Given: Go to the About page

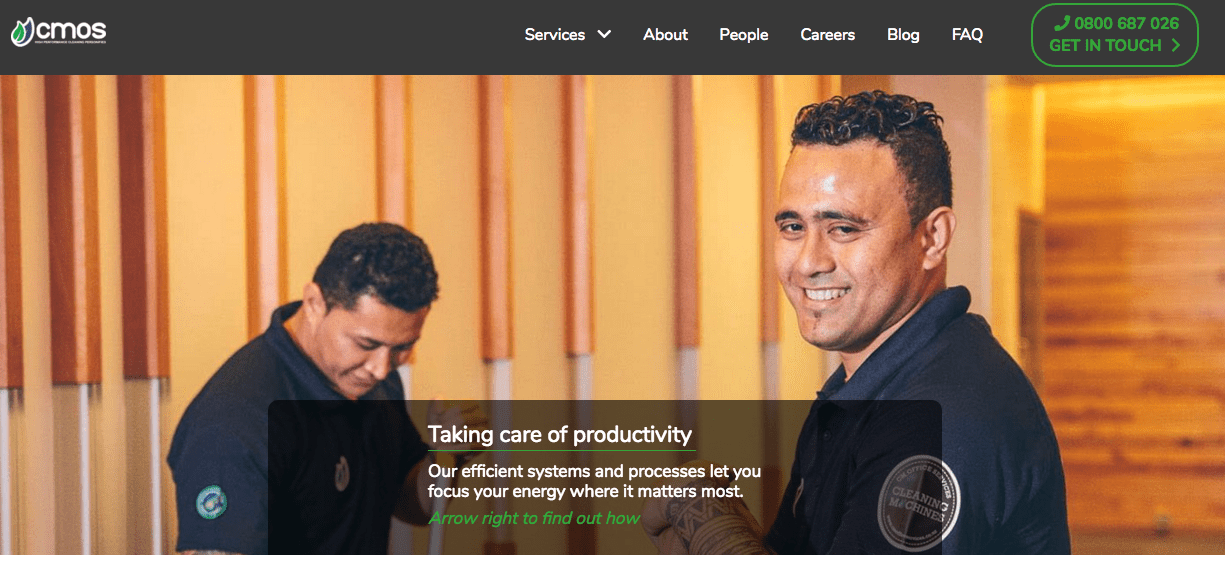Looking at the screenshot, I should coord(665,34).
